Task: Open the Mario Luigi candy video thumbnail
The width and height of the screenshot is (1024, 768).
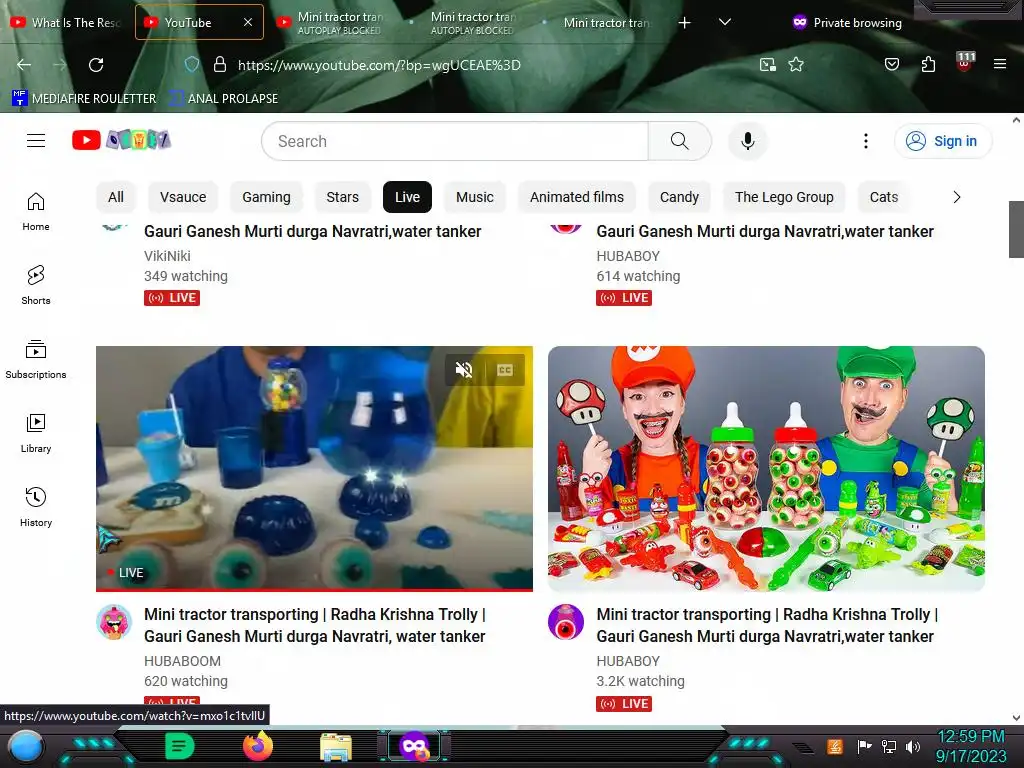Action: tap(766, 469)
